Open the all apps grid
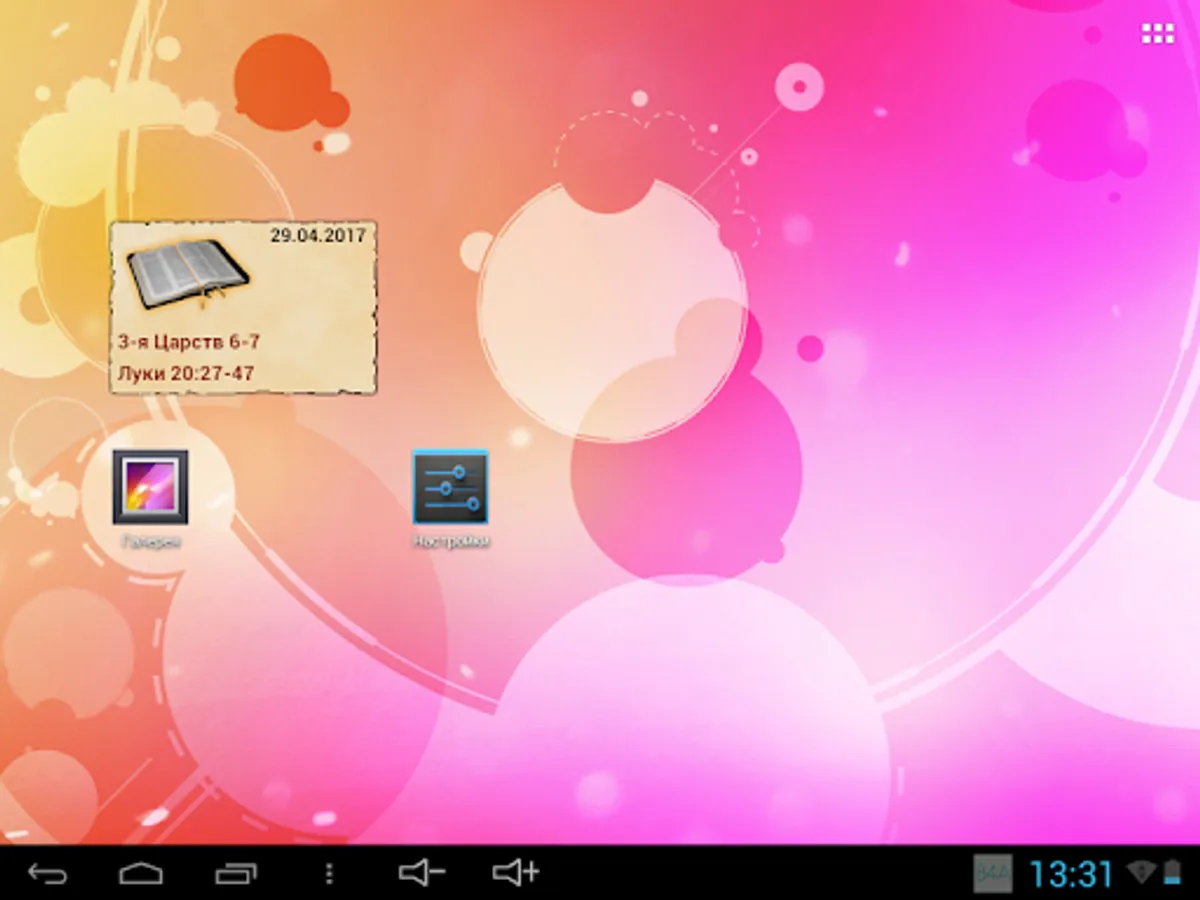The width and height of the screenshot is (1200, 900). click(x=1157, y=34)
